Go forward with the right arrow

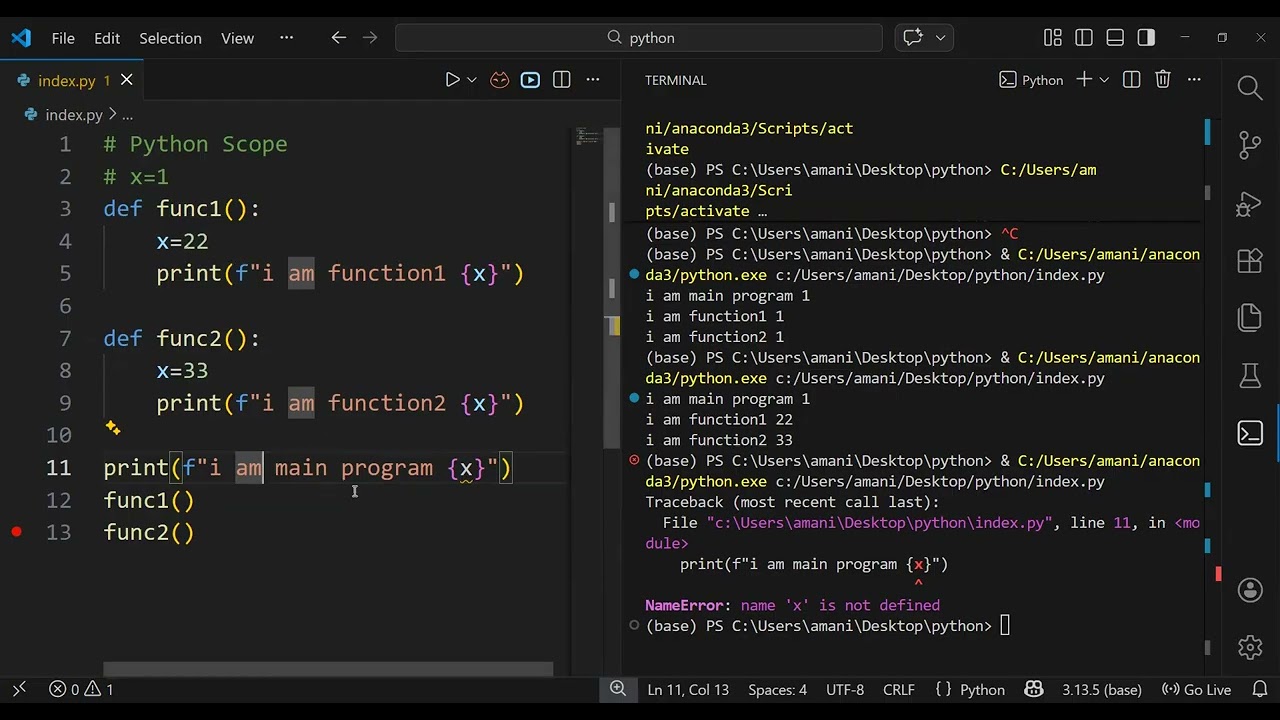click(370, 38)
